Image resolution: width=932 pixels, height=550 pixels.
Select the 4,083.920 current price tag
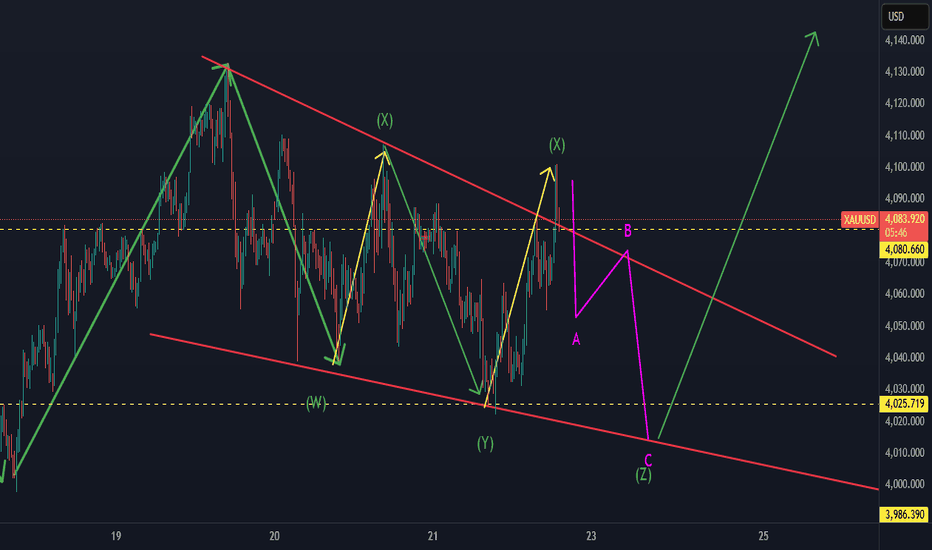(904, 219)
